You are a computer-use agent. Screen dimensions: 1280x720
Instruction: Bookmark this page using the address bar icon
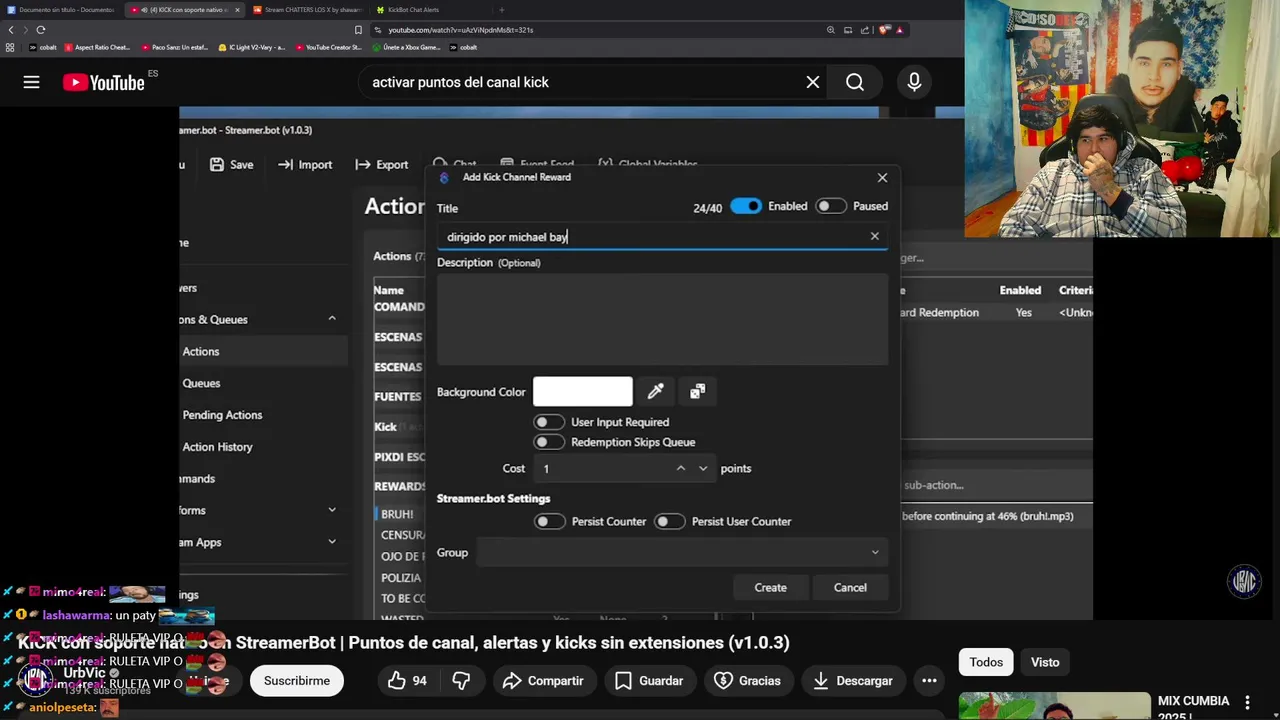[359, 30]
